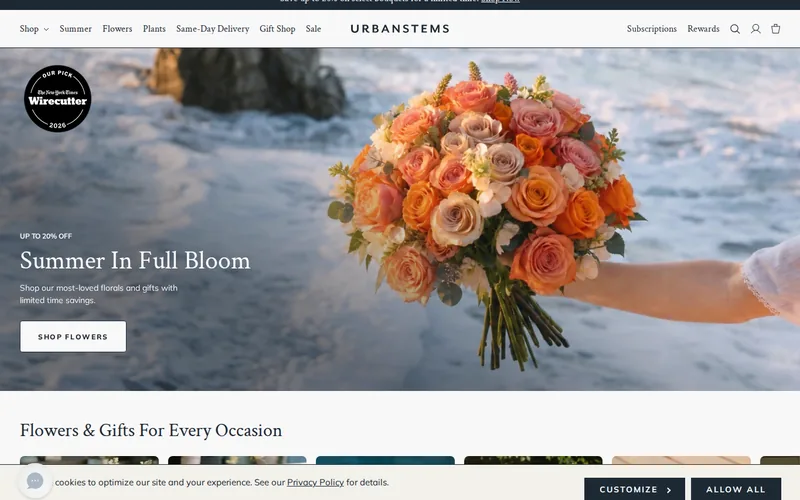Open the Flowers menu item

(117, 29)
